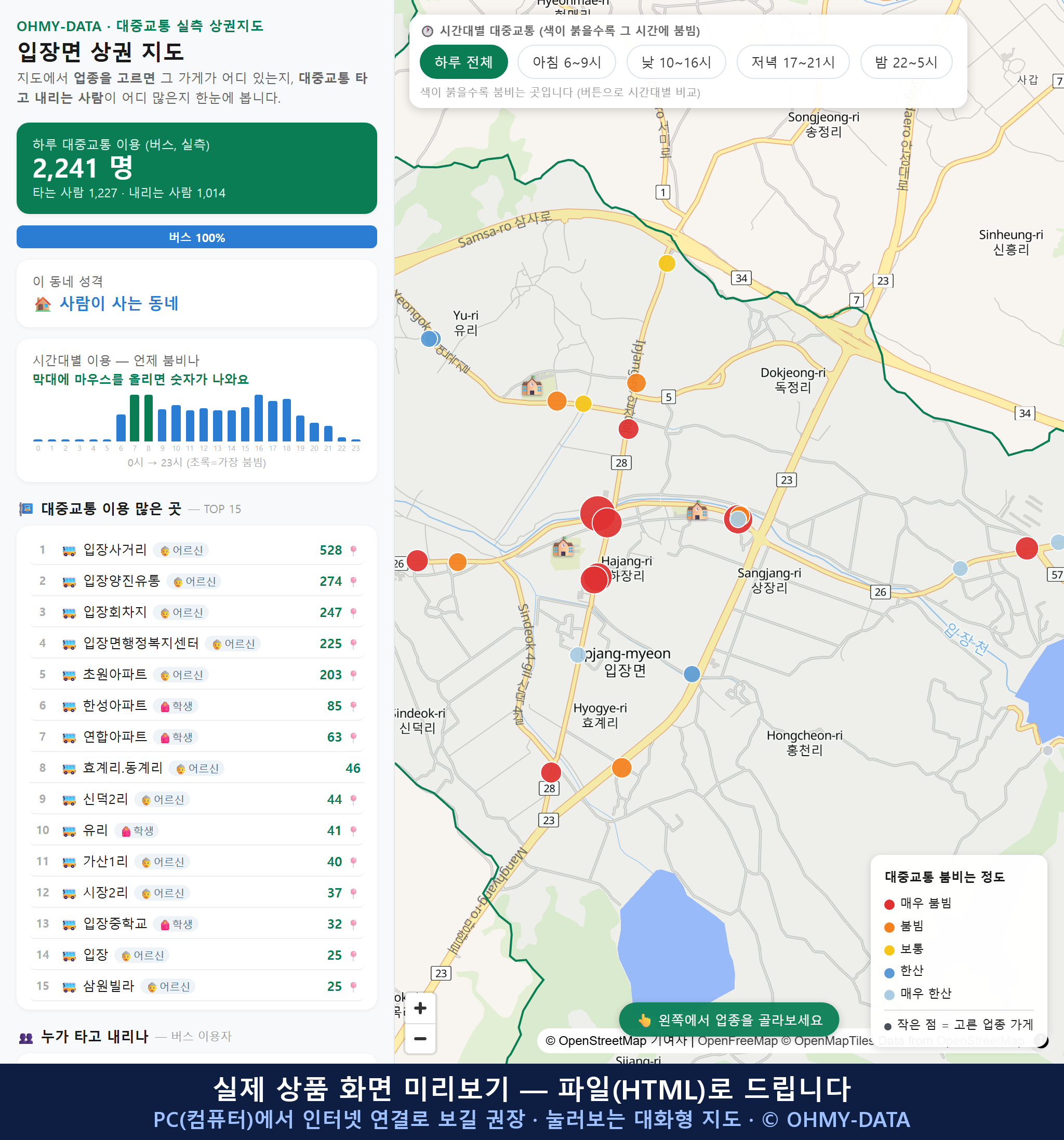Click the map pin icon for 입장양진유통
The image size is (1064, 1140).
tap(353, 582)
